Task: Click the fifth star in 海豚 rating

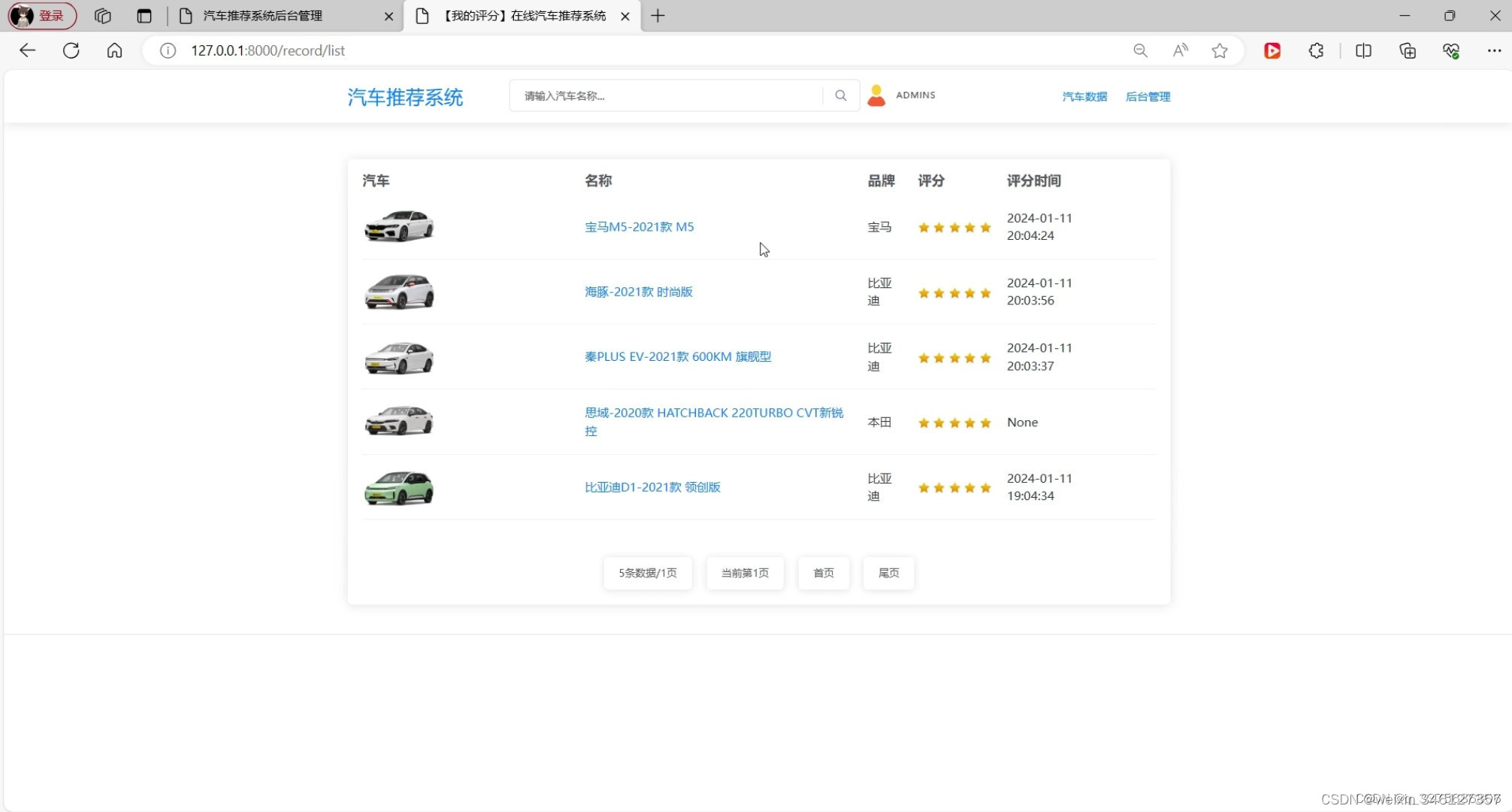Action: pos(985,292)
